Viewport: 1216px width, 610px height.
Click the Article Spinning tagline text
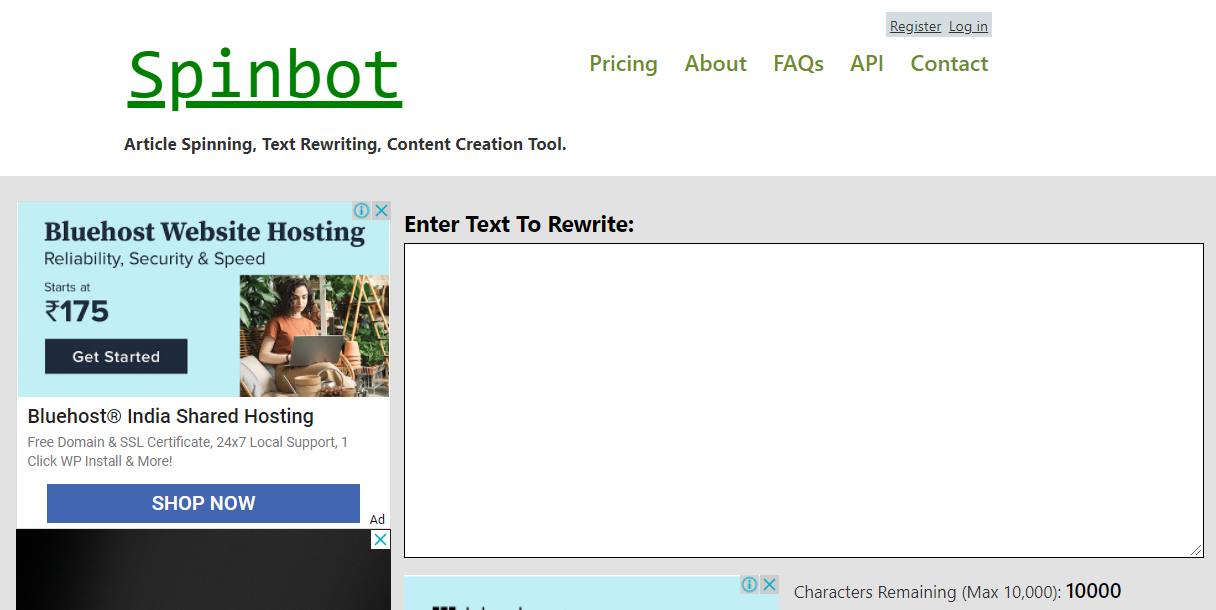(345, 144)
